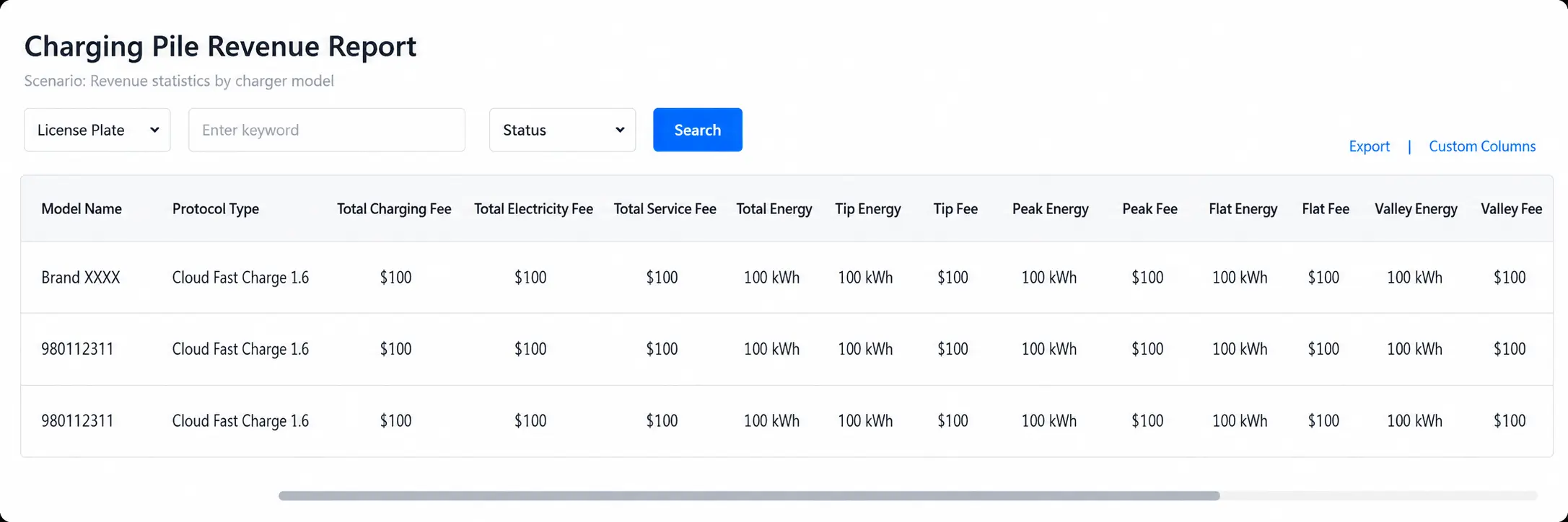Click the Flat Fee column header

[x=1326, y=209]
